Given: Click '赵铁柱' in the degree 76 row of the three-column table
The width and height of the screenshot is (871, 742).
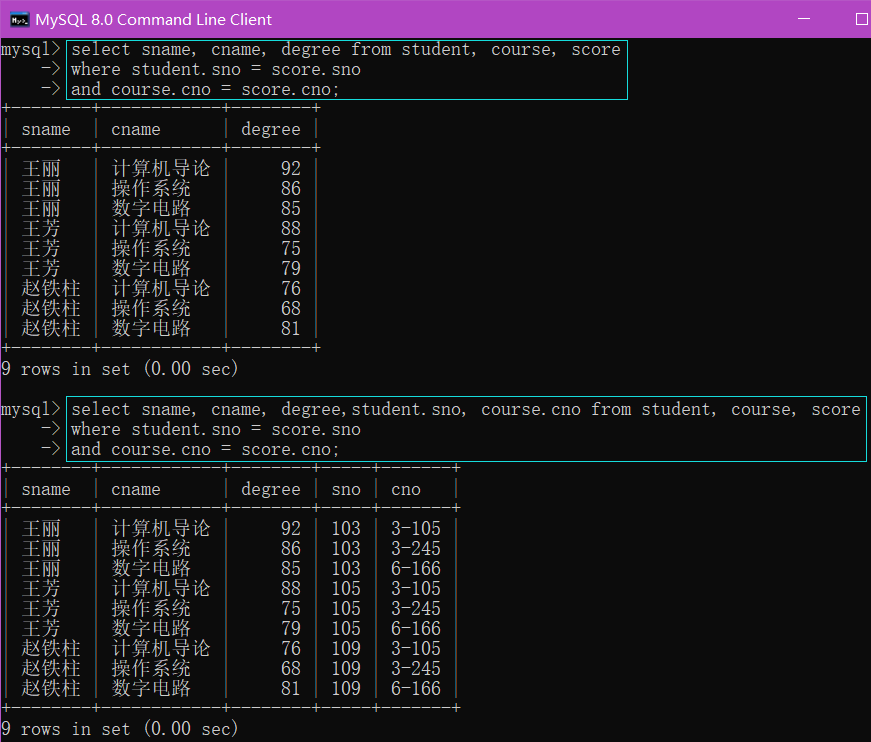Looking at the screenshot, I should (x=51, y=288).
